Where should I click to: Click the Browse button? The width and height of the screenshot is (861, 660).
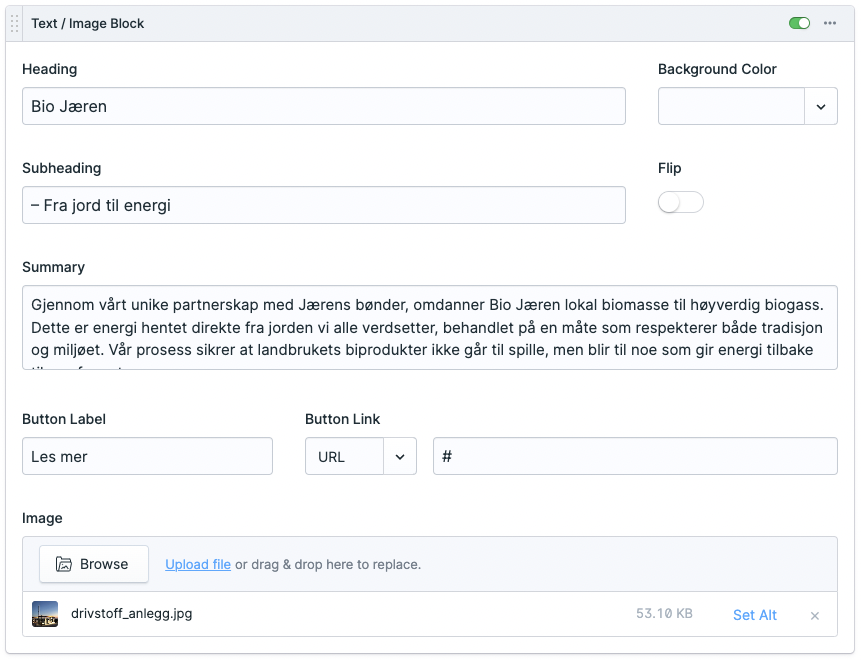(x=94, y=564)
